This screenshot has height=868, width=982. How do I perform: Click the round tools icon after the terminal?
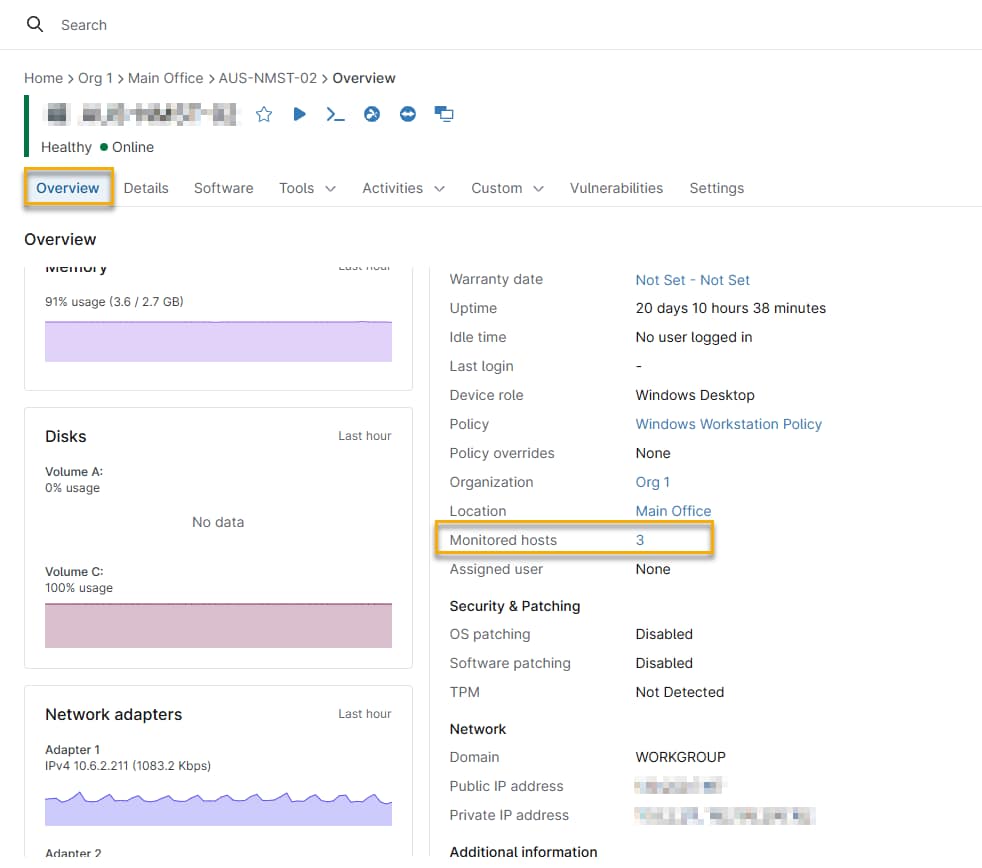[372, 114]
